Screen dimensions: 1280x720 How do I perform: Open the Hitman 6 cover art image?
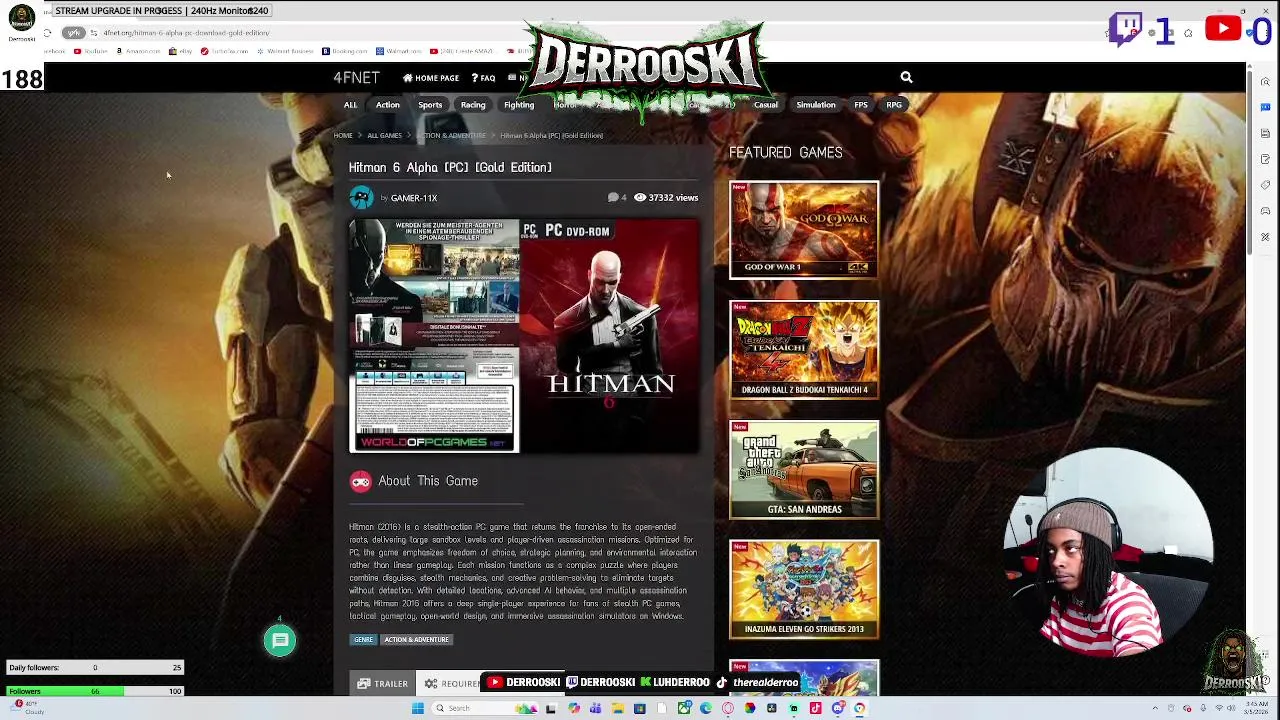524,336
